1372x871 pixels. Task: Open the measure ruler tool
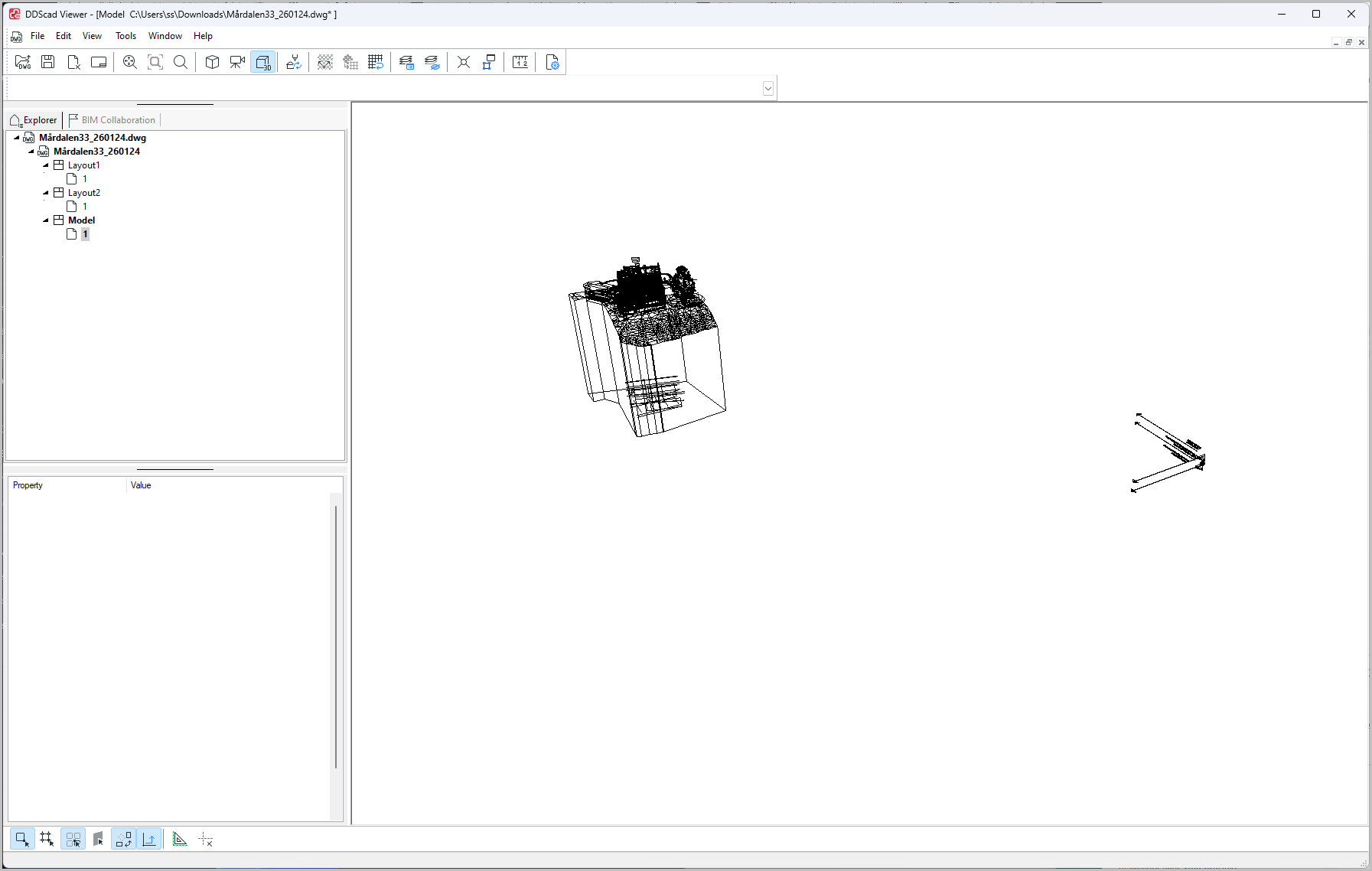pos(520,63)
